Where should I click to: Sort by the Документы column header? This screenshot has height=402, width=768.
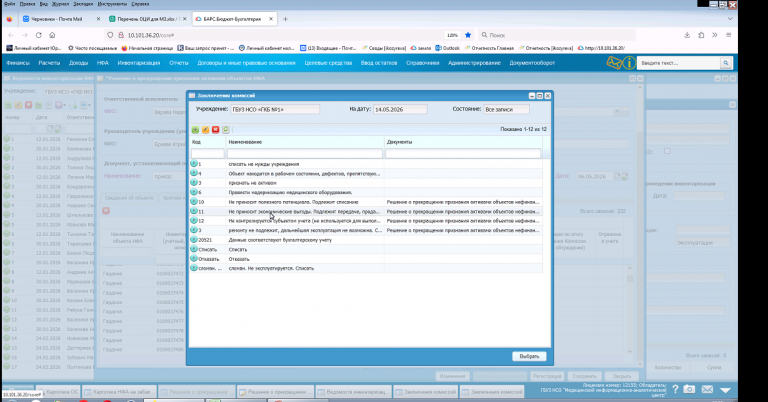[463, 142]
